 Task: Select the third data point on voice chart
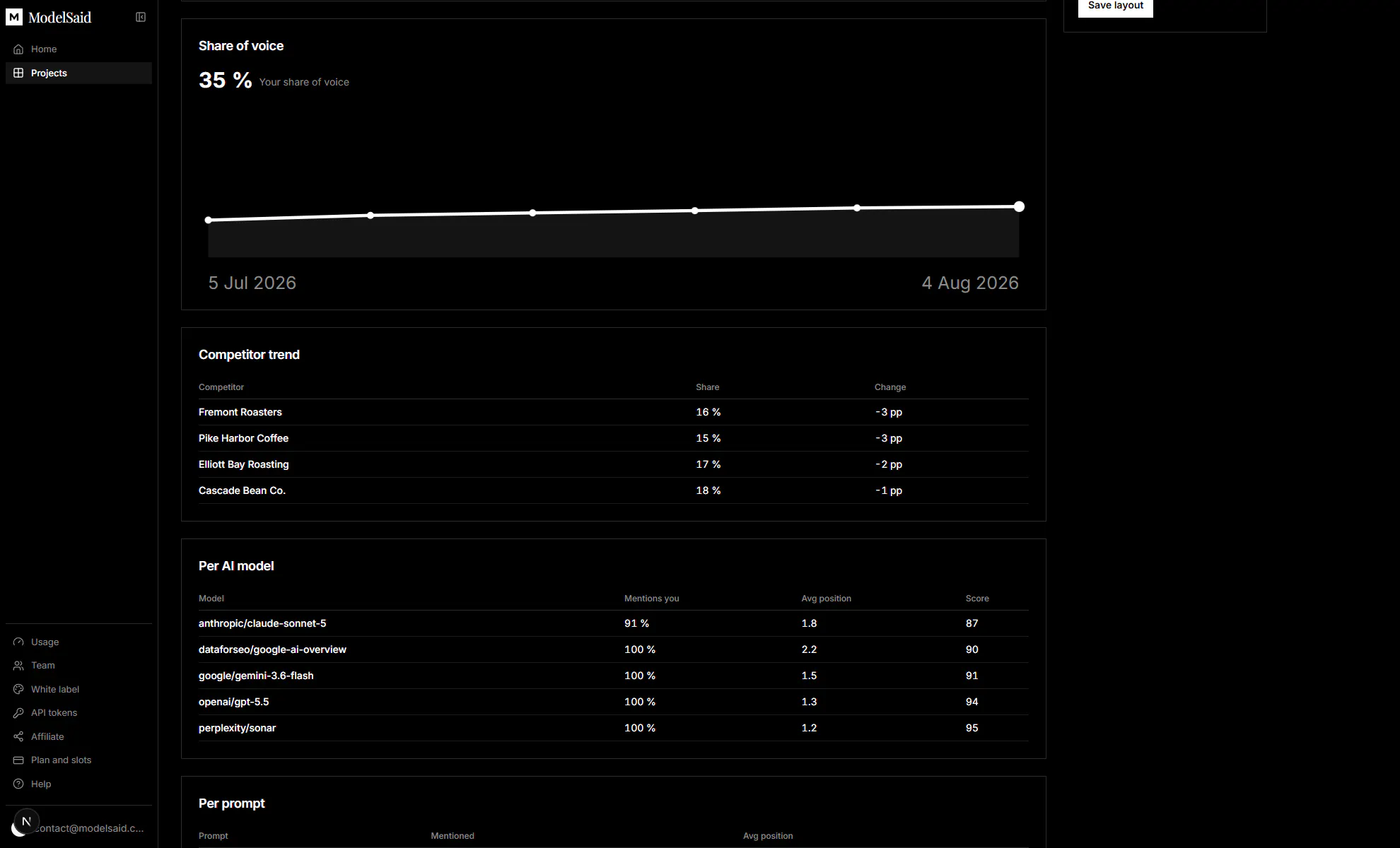[x=532, y=213]
